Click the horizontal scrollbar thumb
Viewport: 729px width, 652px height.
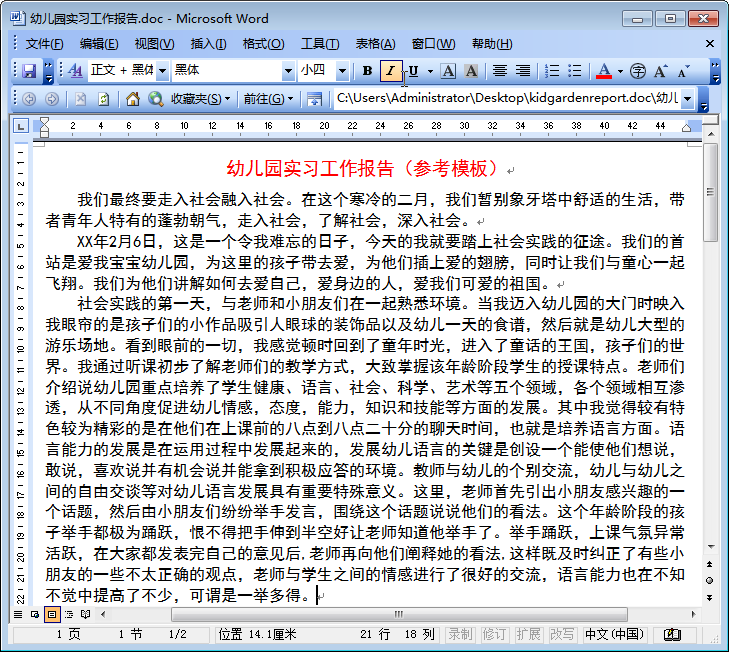(399, 614)
